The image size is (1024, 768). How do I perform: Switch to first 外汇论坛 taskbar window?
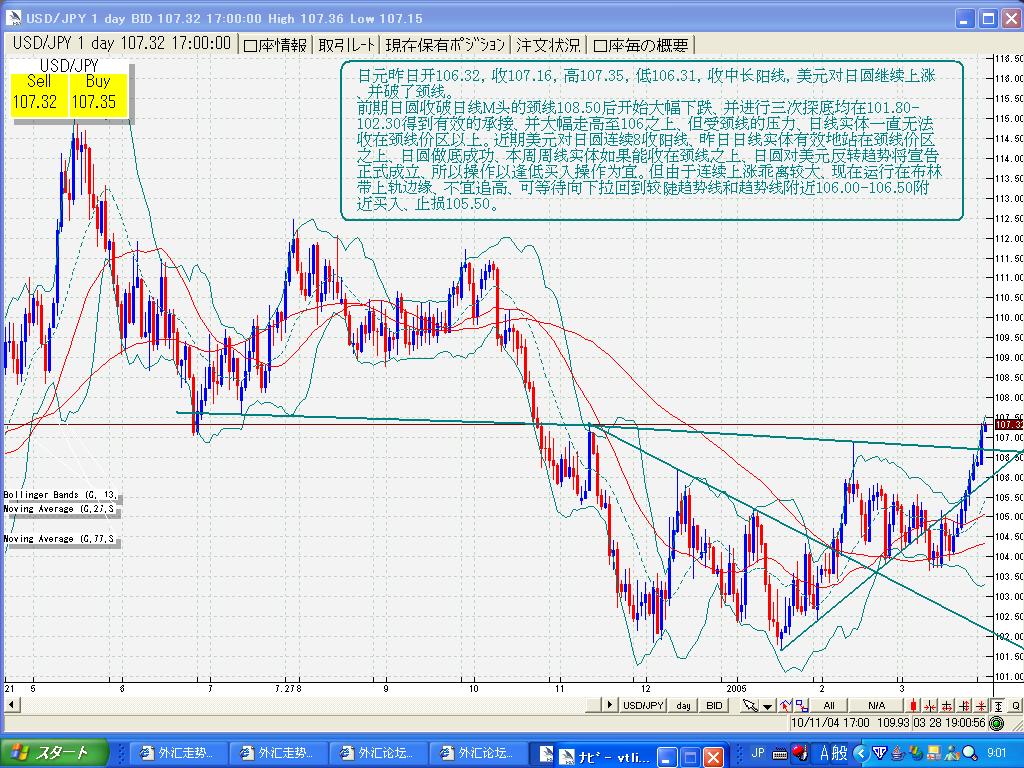pyautogui.click(x=377, y=753)
